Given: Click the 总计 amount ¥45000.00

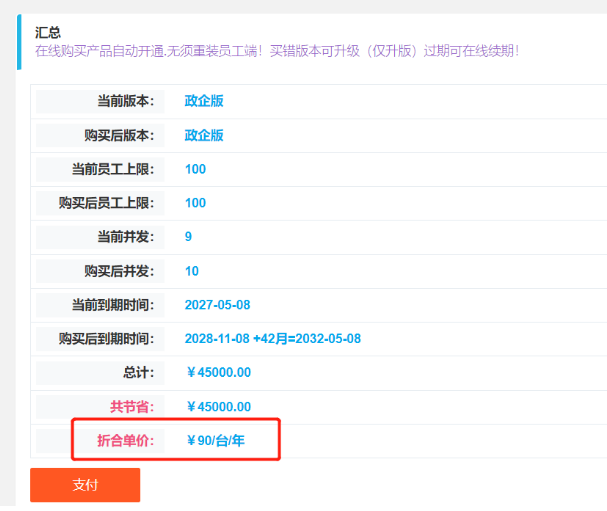Looking at the screenshot, I should coord(218,373).
